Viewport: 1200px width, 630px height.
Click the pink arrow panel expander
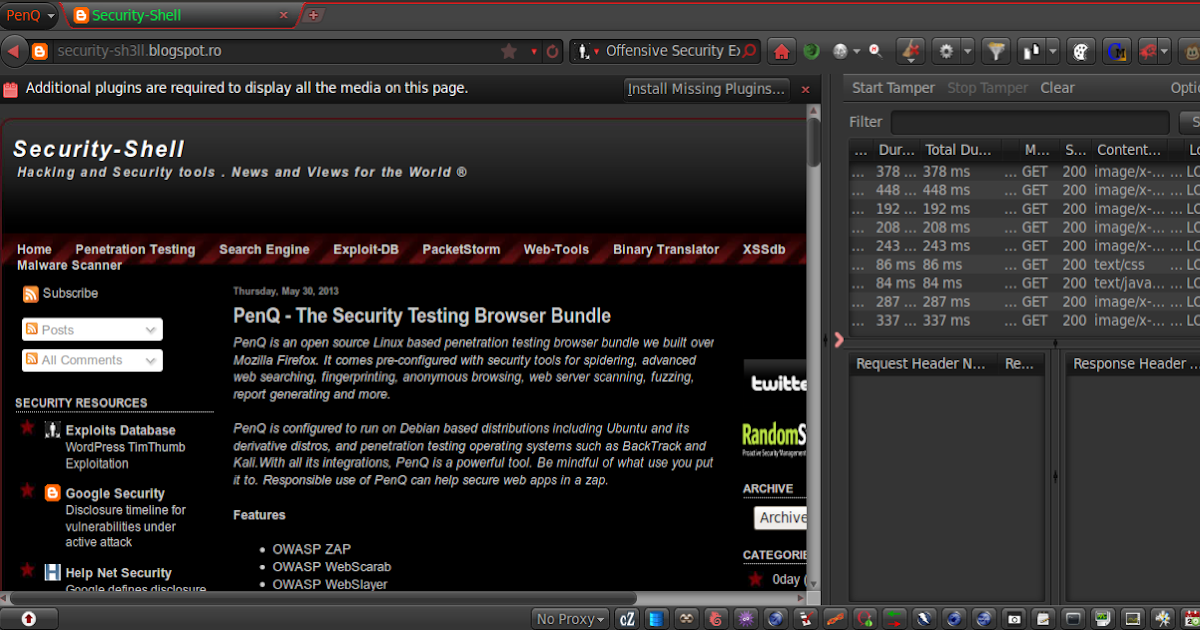click(x=839, y=340)
